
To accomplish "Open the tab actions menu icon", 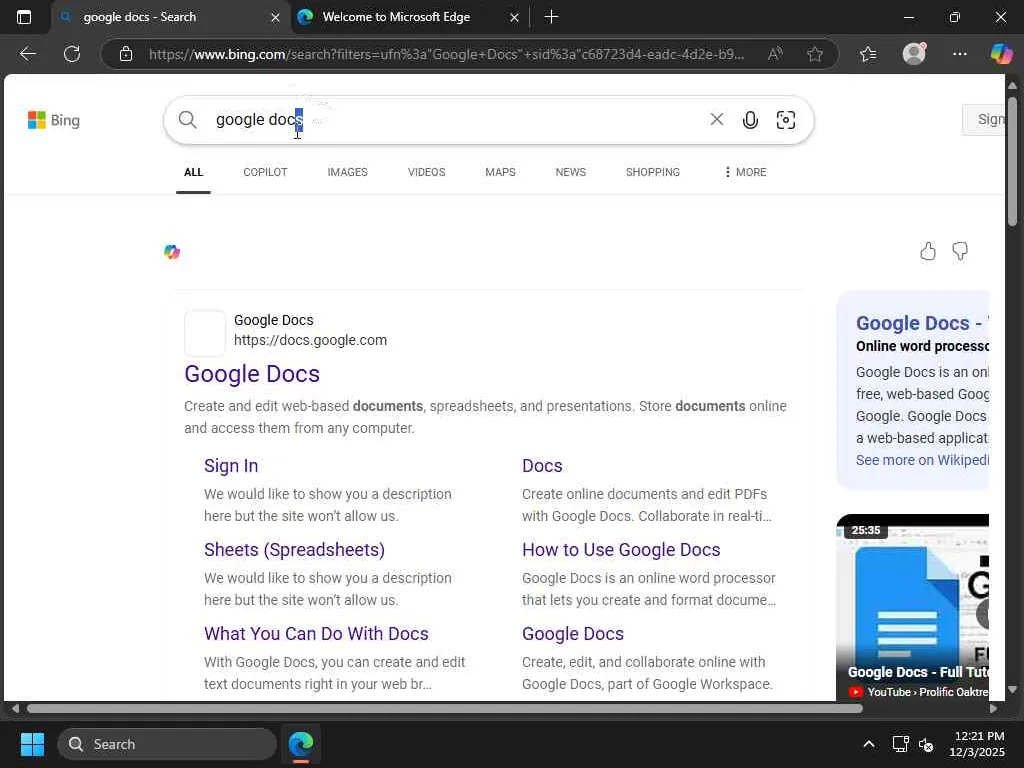I will [24, 17].
